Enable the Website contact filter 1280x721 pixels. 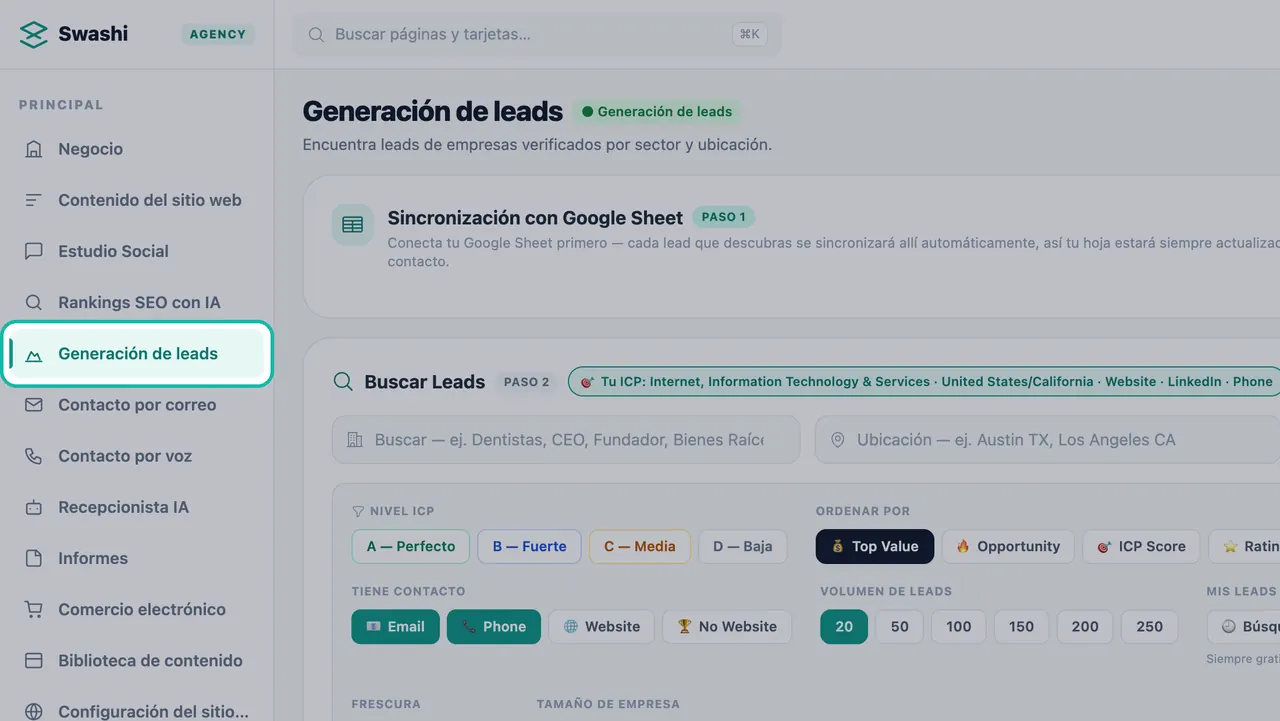pos(602,626)
